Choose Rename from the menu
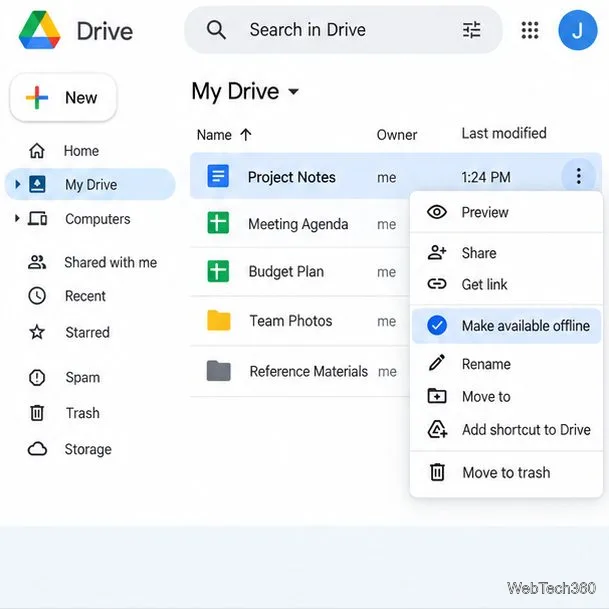The height and width of the screenshot is (609, 609). [x=506, y=364]
